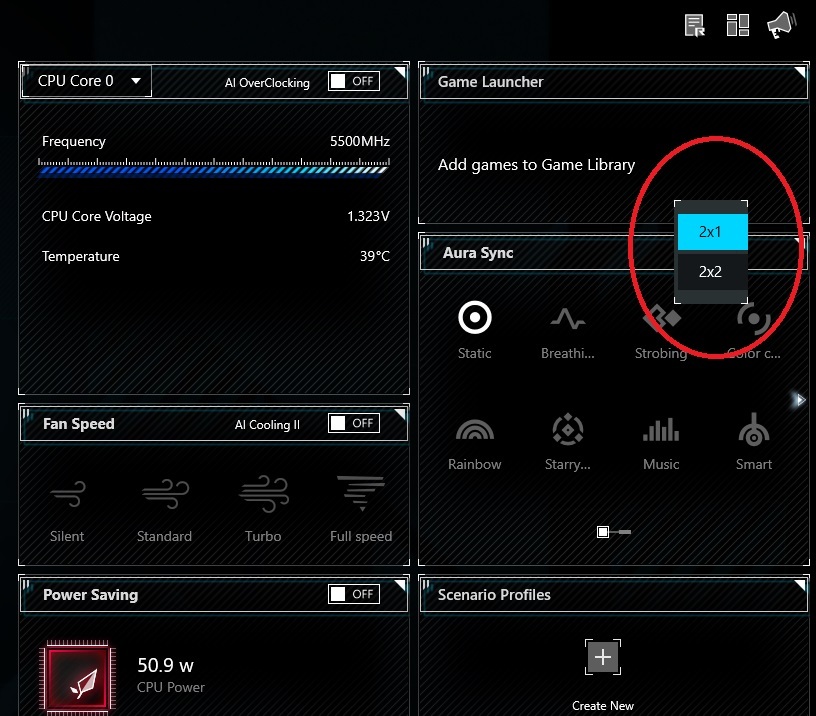
Task: Click the 1.323V voltage value
Action: tap(368, 216)
